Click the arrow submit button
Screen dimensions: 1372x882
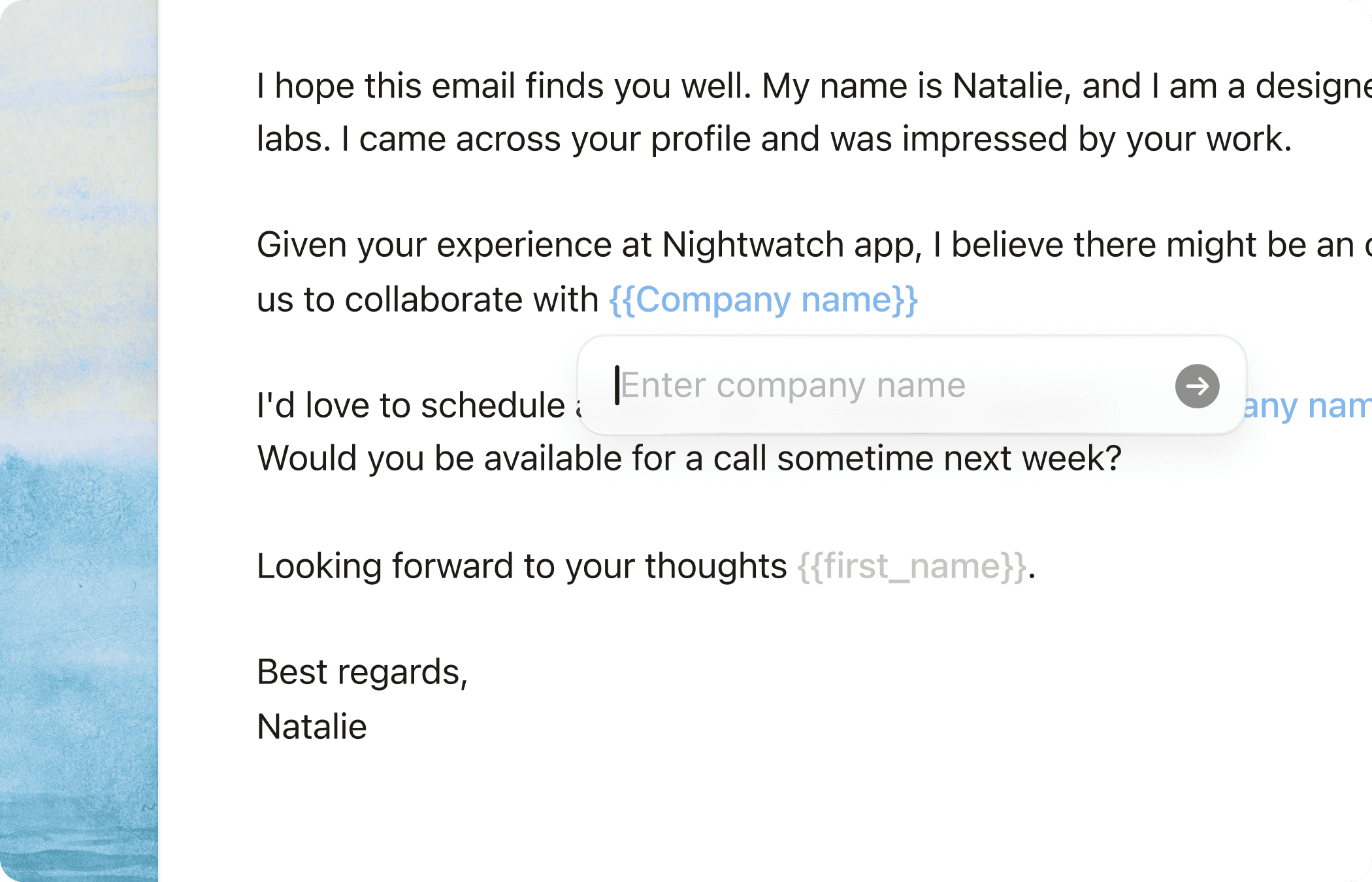1197,386
